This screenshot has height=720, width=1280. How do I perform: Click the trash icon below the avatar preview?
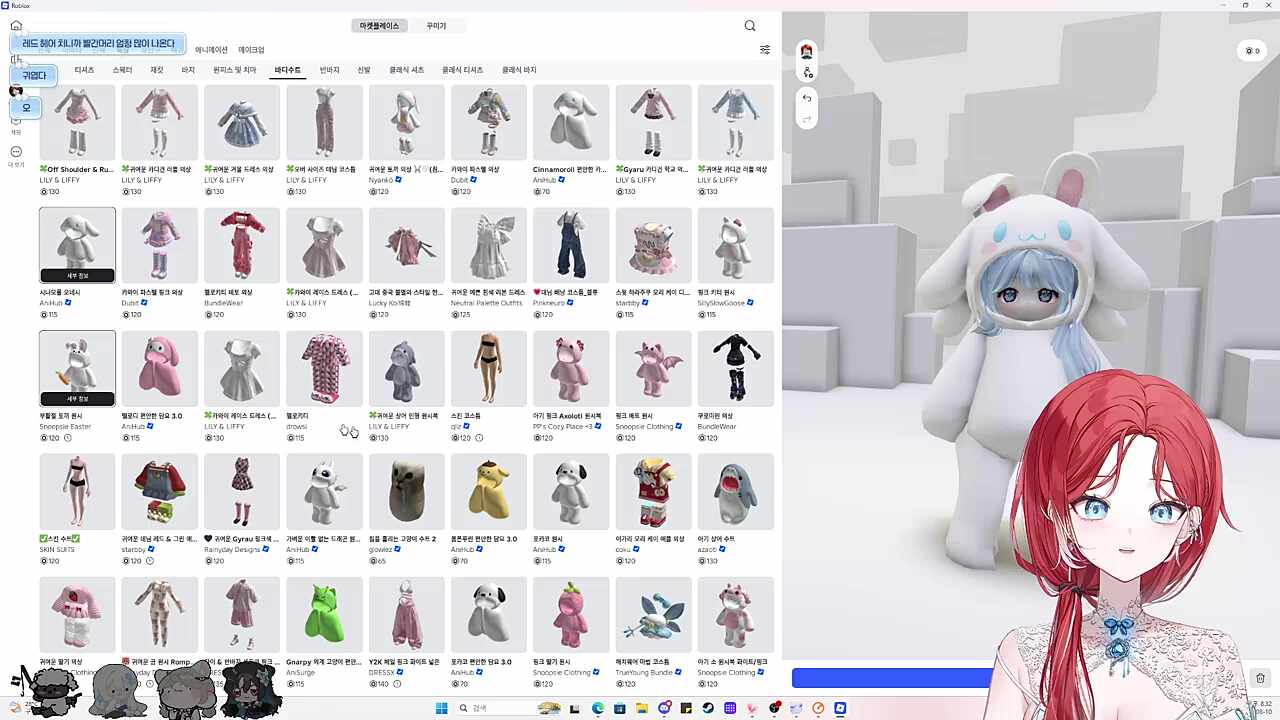coord(1260,678)
